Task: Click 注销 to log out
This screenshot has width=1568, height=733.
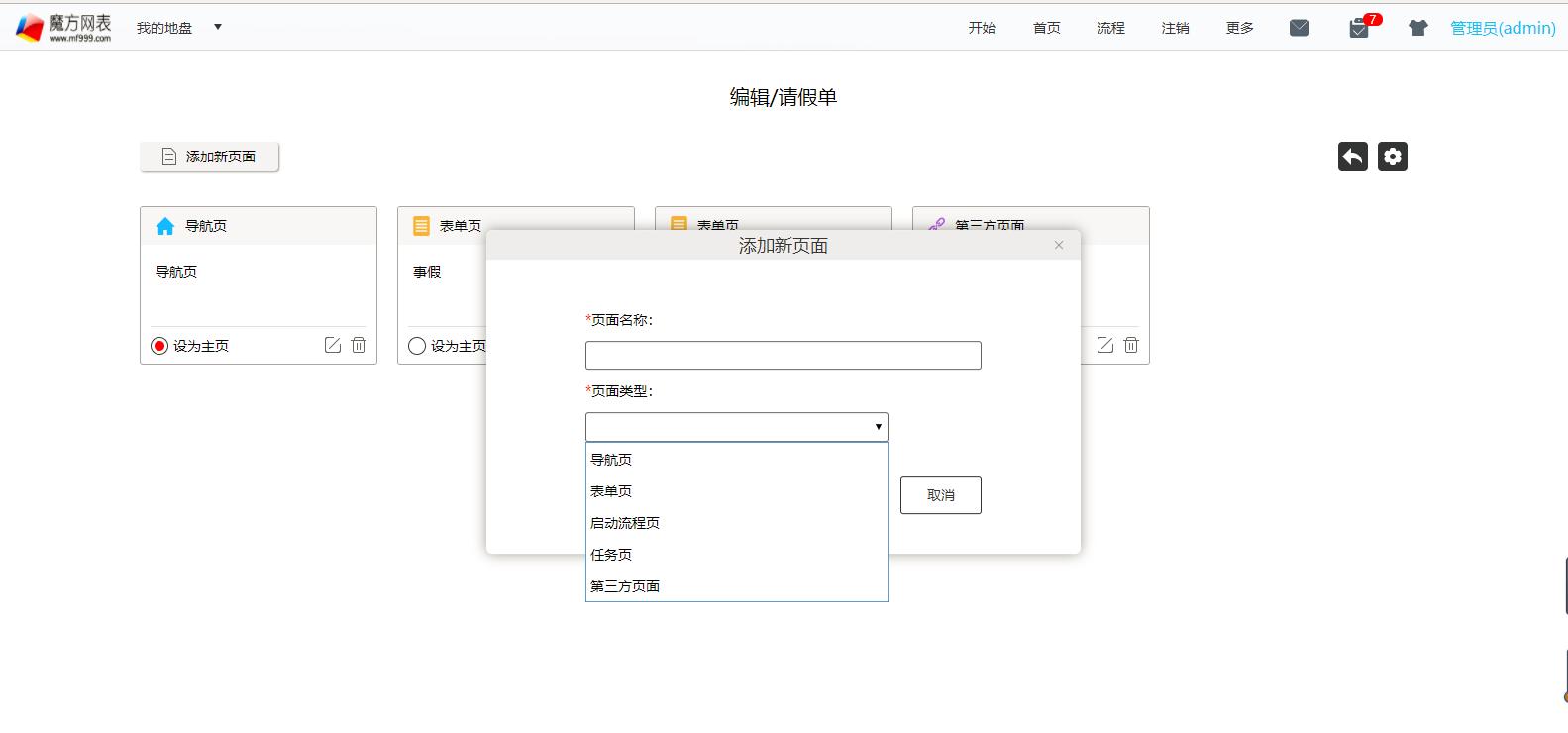Action: 1176,28
